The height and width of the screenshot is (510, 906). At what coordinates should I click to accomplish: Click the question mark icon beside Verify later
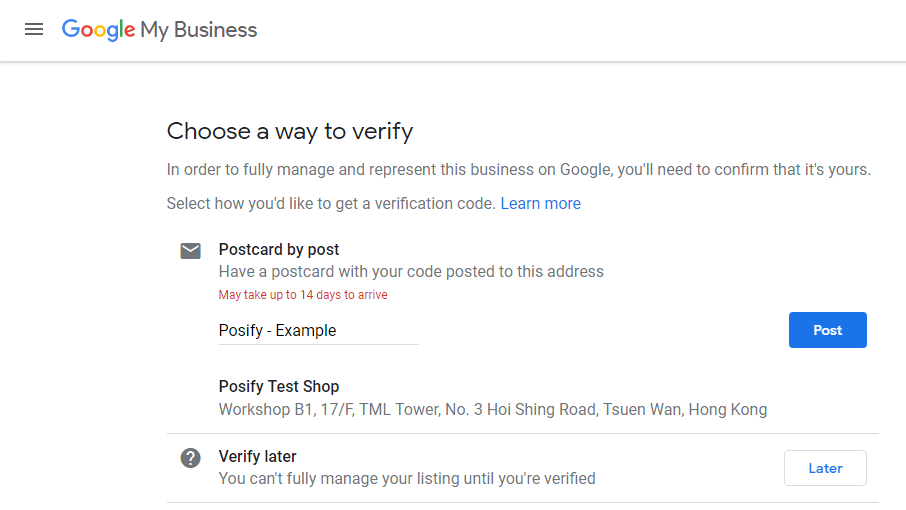(x=190, y=458)
